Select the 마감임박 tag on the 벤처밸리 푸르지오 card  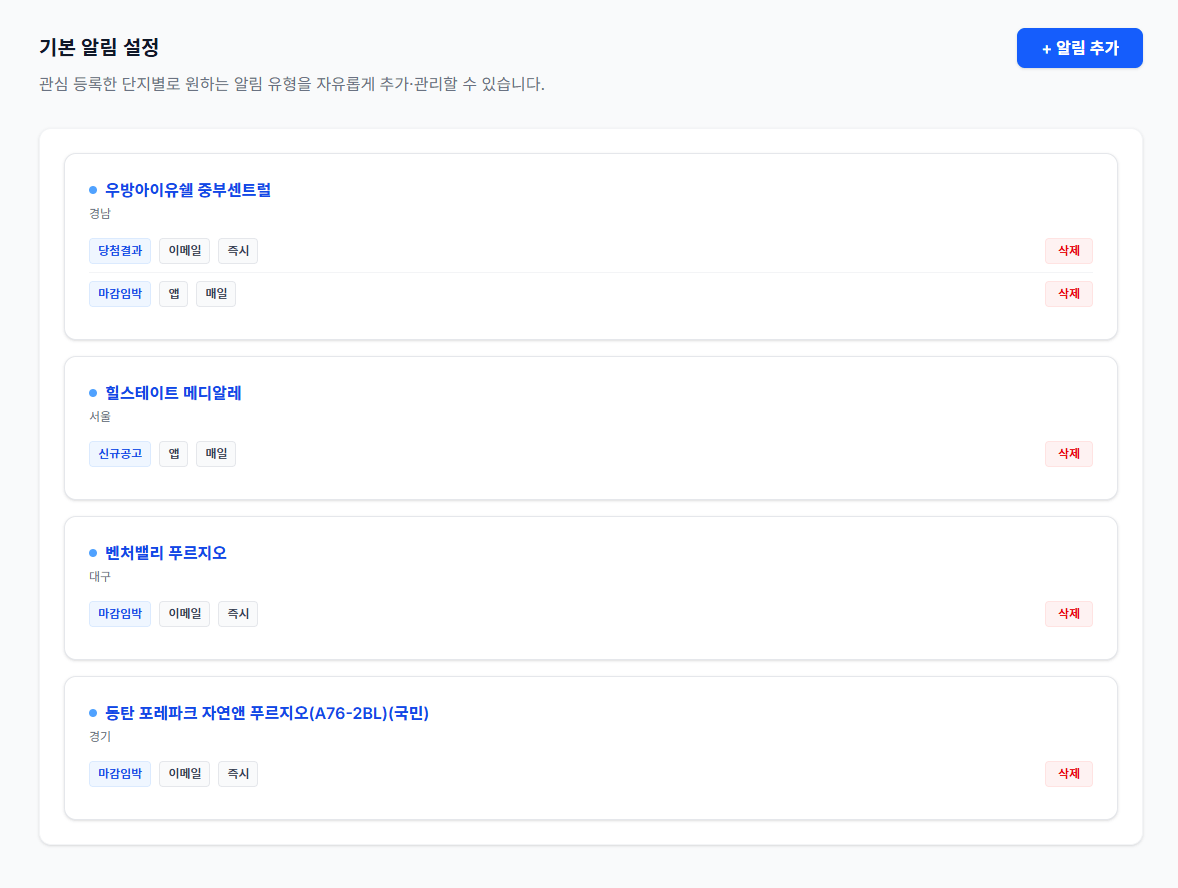[120, 613]
